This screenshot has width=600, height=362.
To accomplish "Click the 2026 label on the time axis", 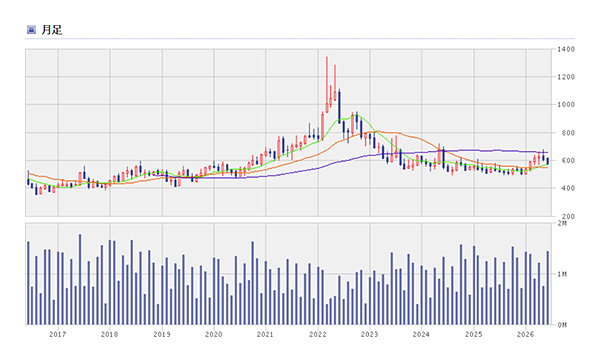I will [x=525, y=334].
